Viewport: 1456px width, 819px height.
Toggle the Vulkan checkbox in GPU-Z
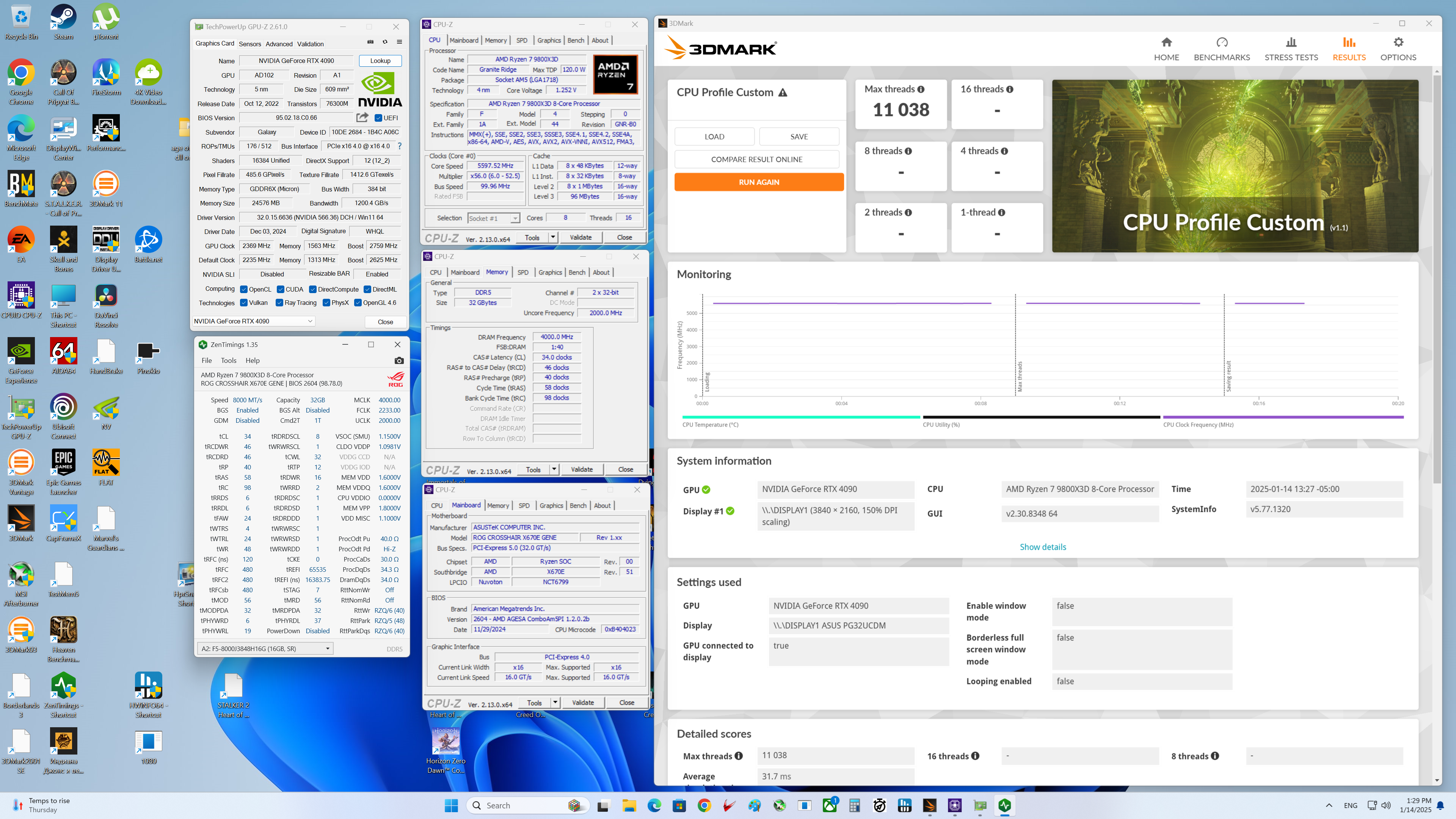[x=243, y=303]
